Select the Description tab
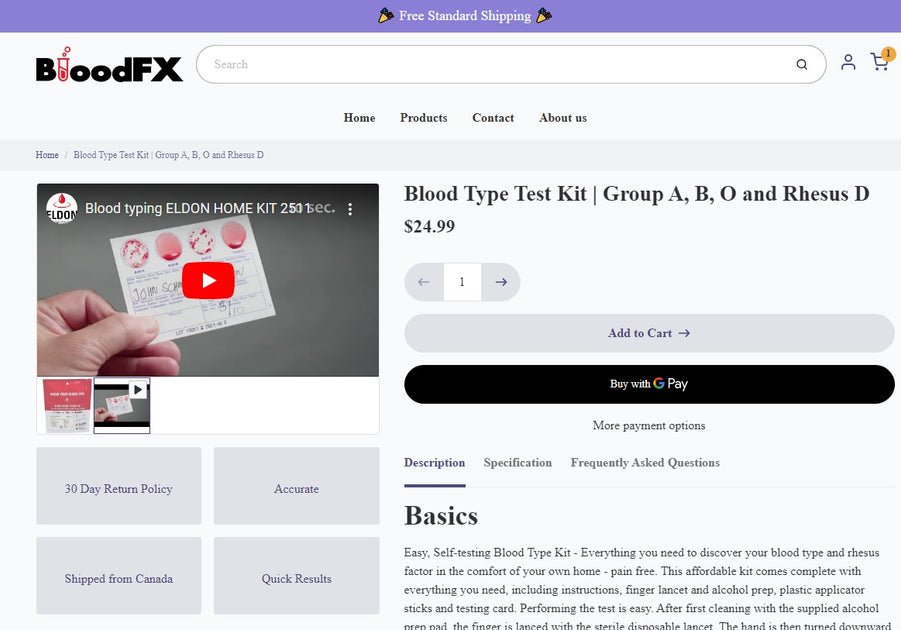901x630 pixels. tap(434, 462)
